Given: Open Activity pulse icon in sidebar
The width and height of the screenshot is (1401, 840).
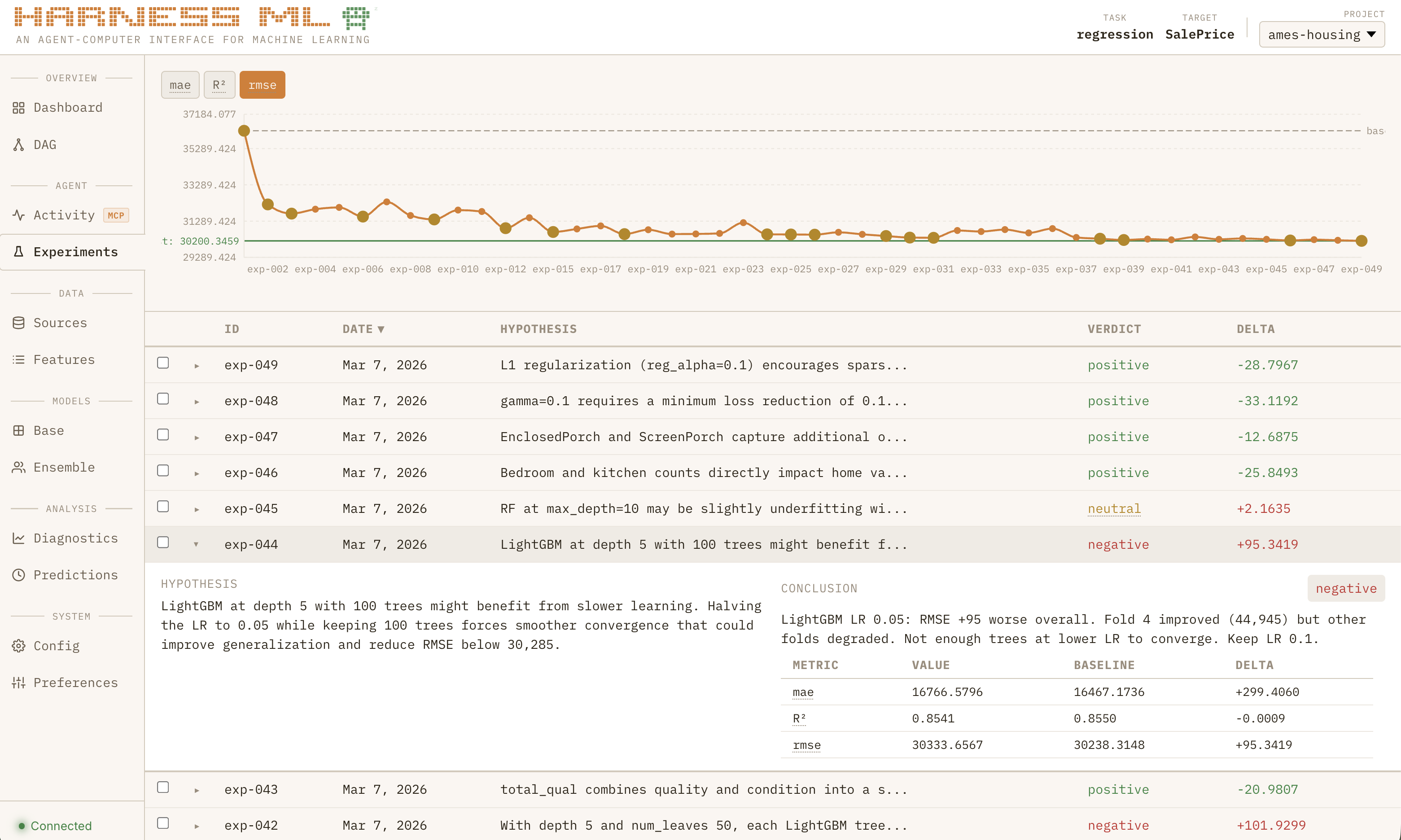Looking at the screenshot, I should pos(19,215).
